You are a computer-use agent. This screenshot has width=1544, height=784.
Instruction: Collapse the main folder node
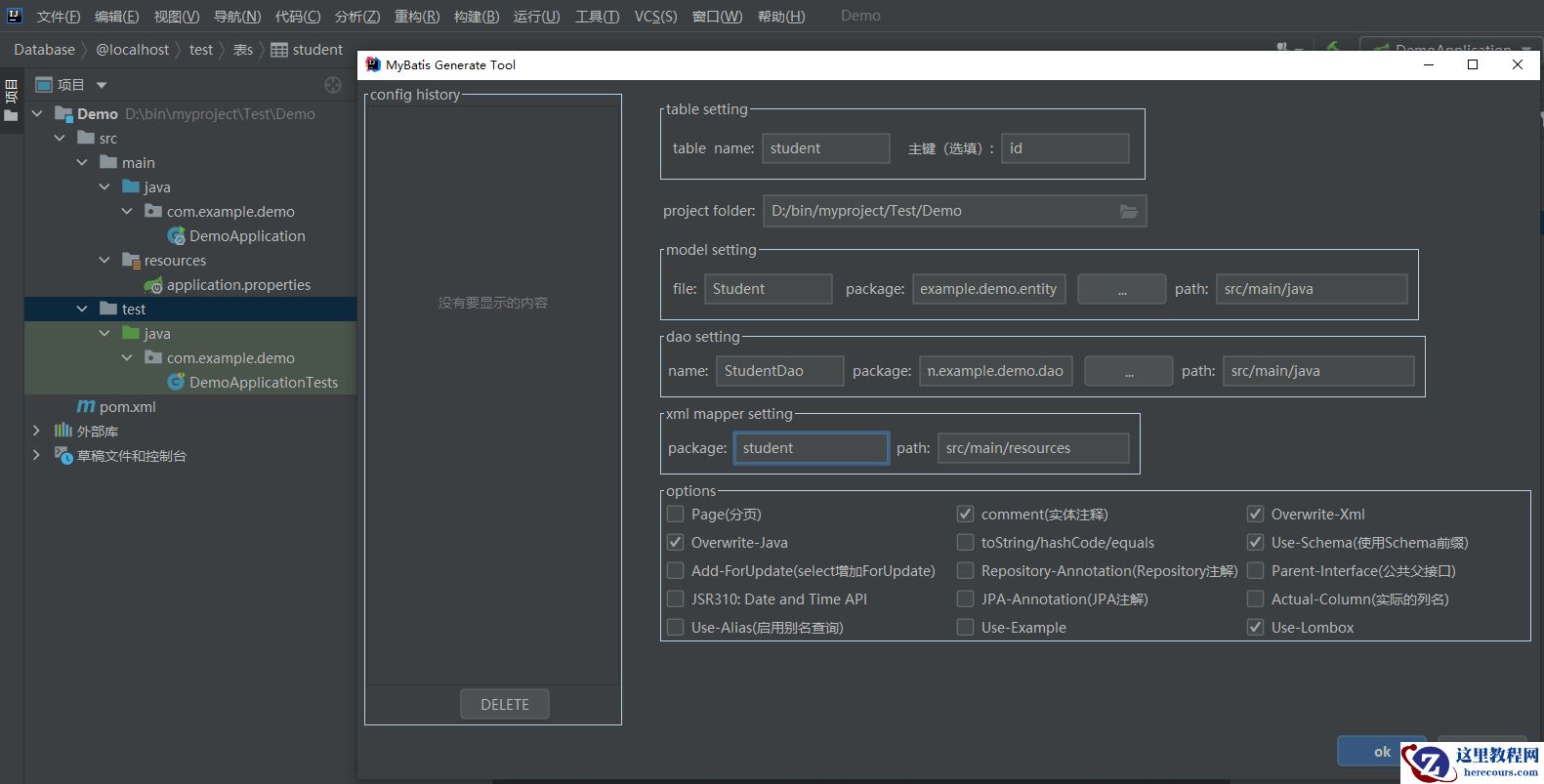(x=82, y=163)
